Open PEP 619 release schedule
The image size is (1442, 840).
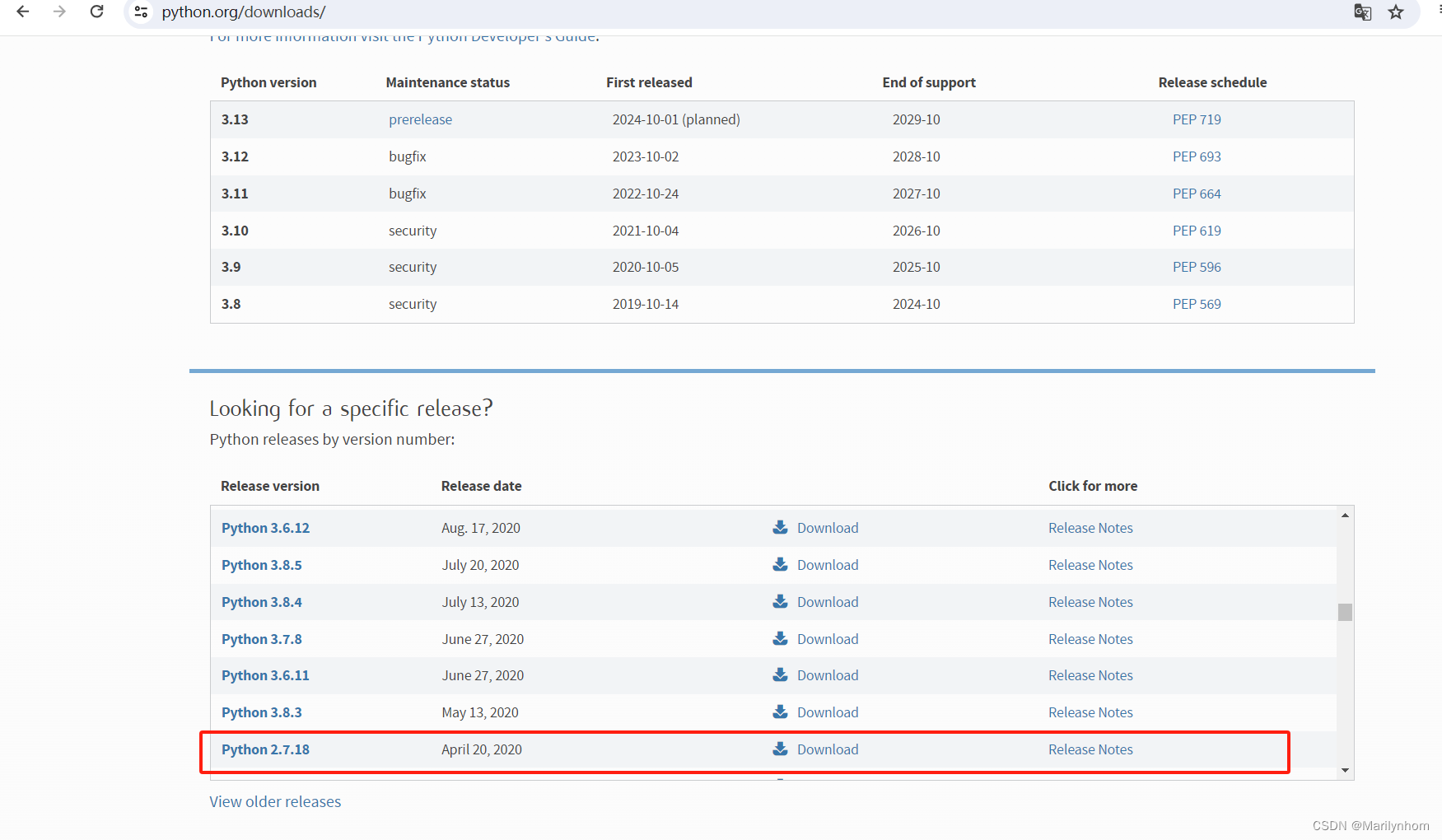1197,231
